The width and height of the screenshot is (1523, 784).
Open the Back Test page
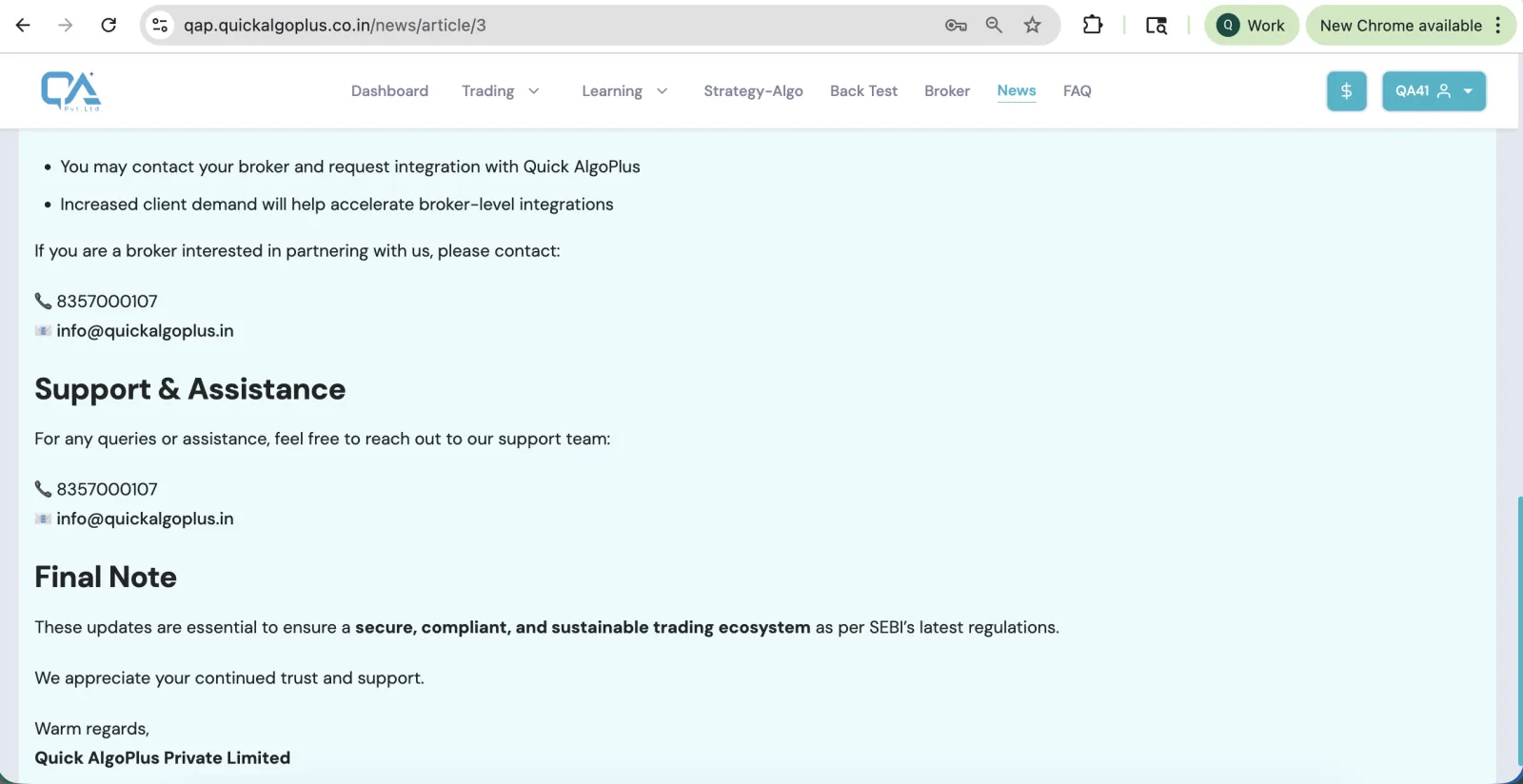tap(863, 91)
